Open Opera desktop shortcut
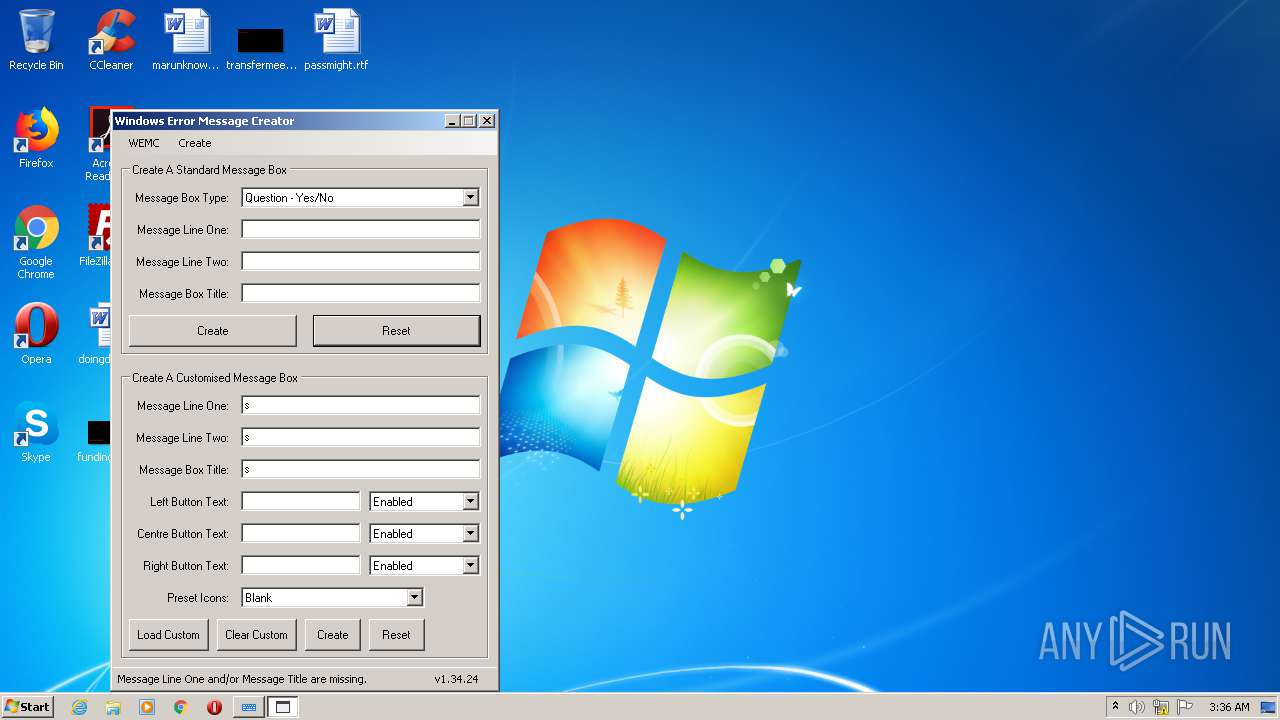The height and width of the screenshot is (720, 1280). pyautogui.click(x=36, y=334)
